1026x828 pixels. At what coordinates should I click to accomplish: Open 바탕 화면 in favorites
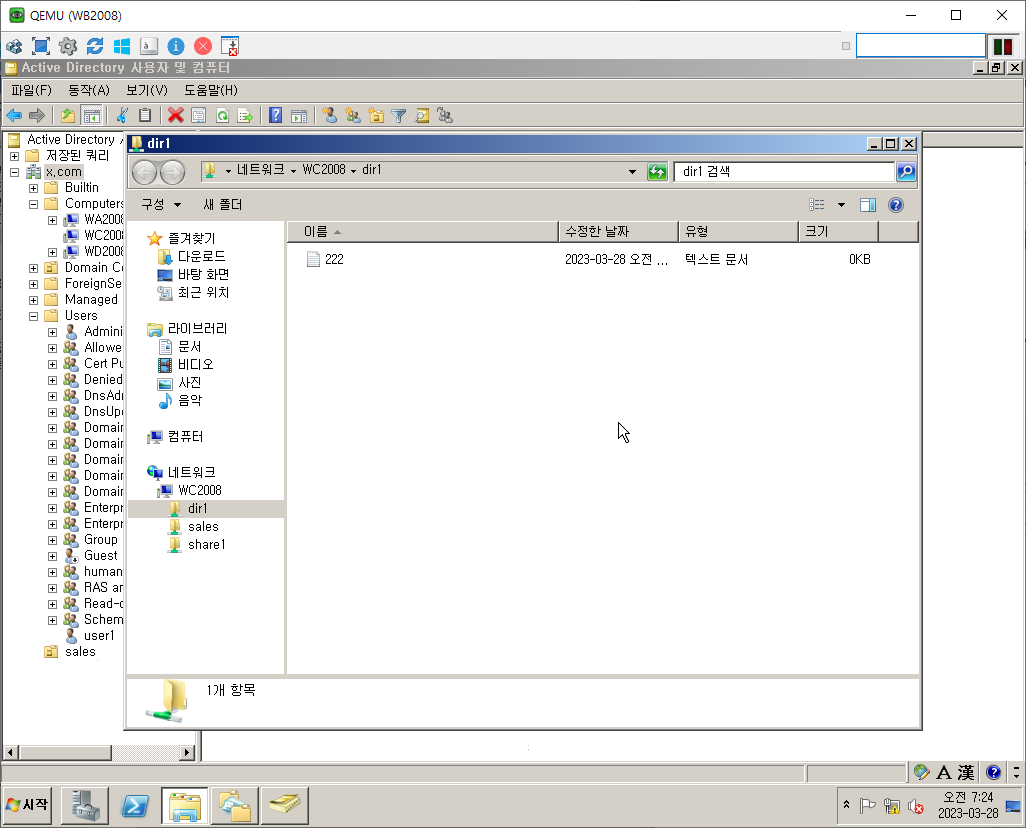pyautogui.click(x=203, y=274)
